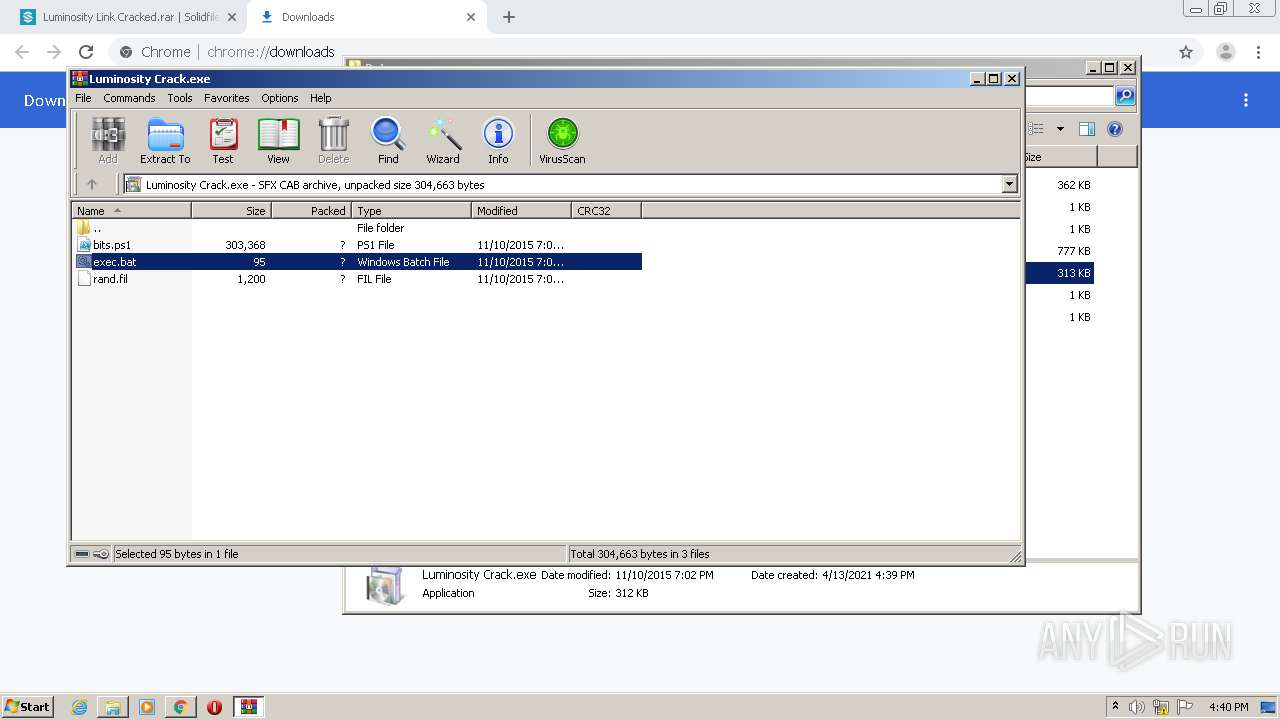Go up one folder level arrow
The image size is (1280, 720).
tap(92, 184)
